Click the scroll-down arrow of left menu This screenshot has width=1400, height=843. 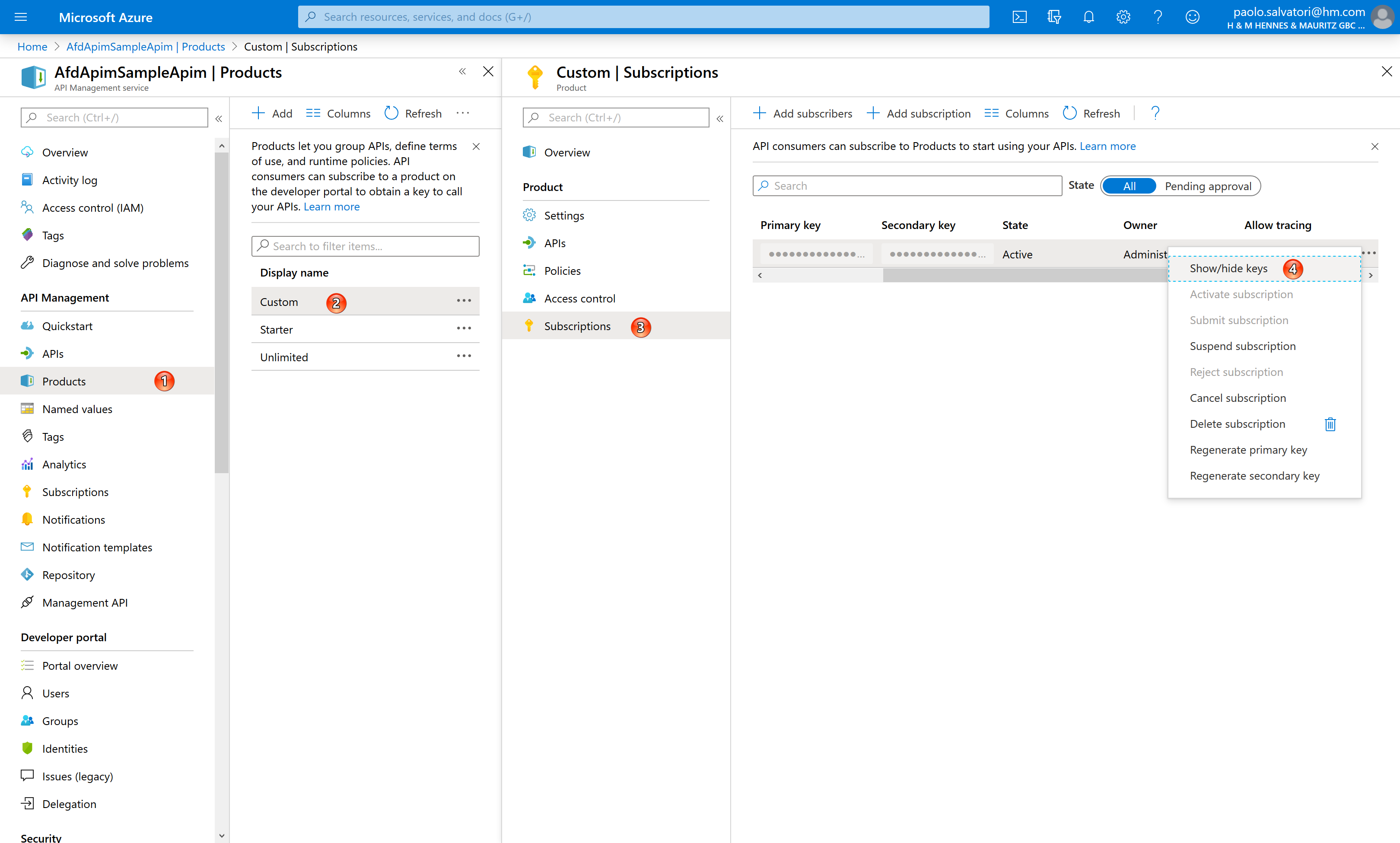222,836
